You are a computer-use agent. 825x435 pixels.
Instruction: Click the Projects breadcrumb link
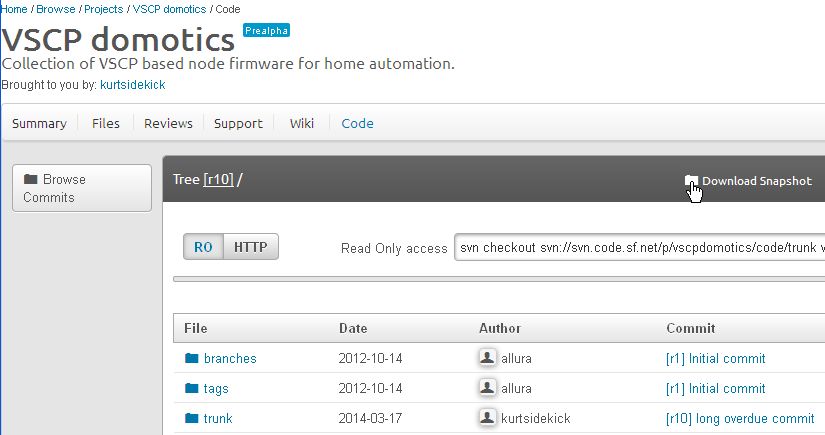[104, 9]
